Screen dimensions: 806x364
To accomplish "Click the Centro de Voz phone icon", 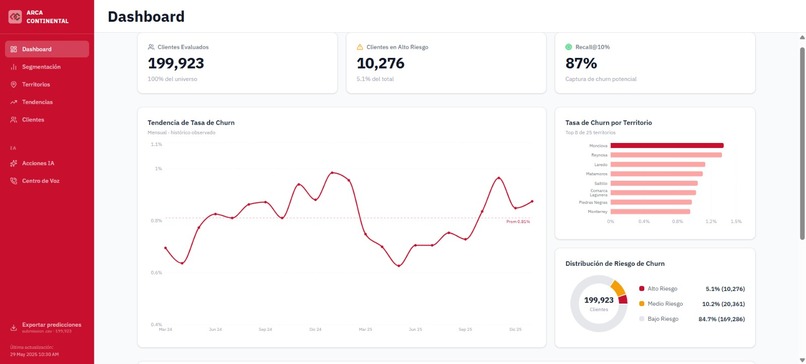I will click(x=14, y=180).
